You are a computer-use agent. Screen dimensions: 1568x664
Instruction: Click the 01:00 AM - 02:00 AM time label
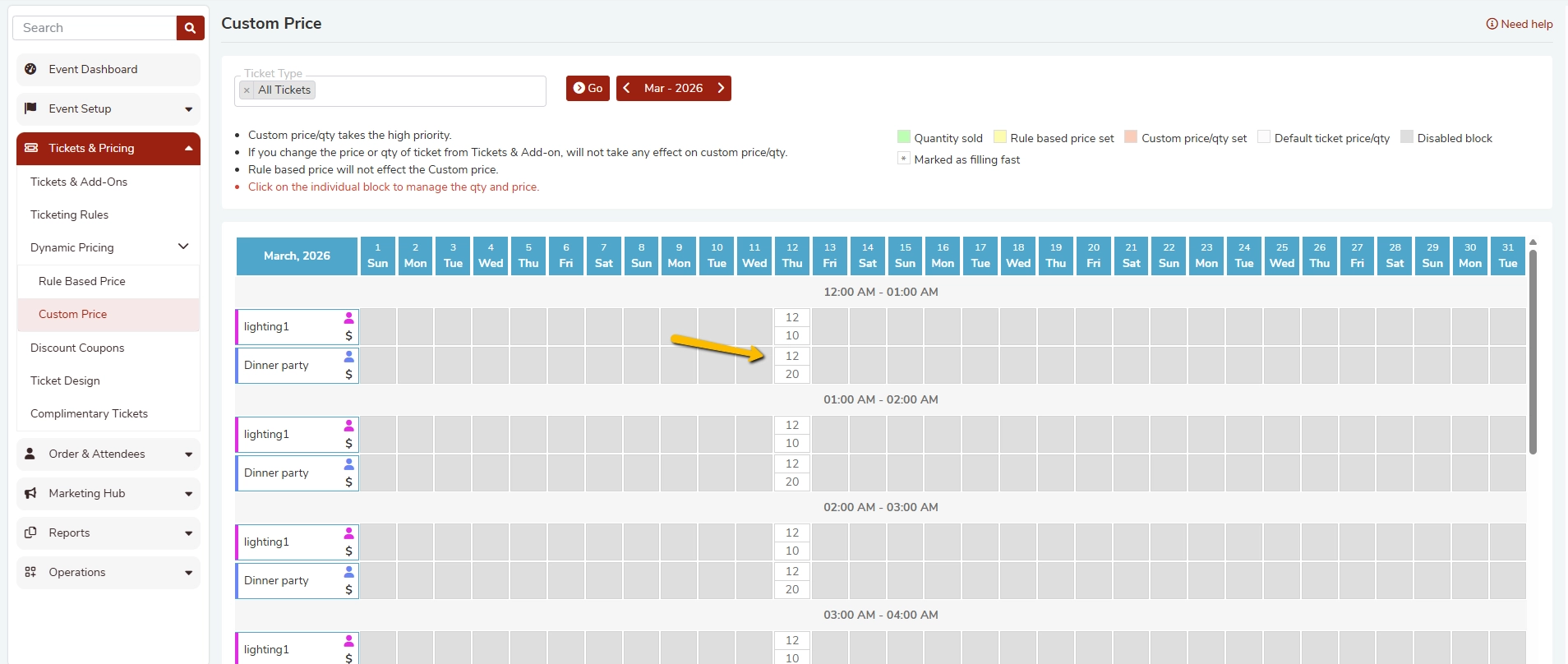click(881, 399)
